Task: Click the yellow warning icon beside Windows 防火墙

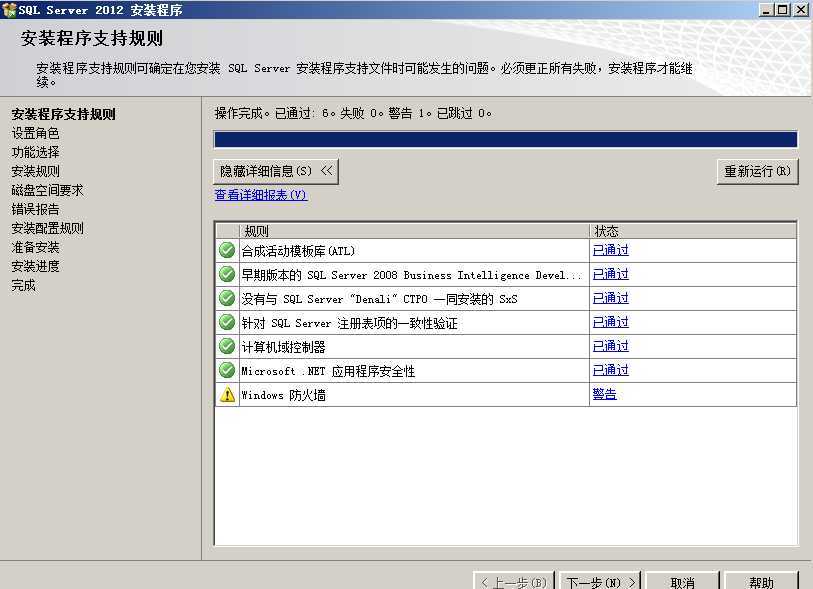Action: click(227, 395)
